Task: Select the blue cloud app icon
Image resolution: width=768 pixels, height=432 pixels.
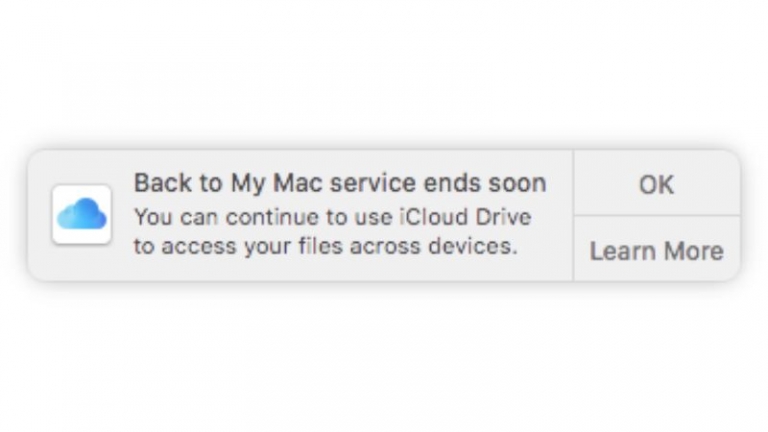Action: click(82, 214)
